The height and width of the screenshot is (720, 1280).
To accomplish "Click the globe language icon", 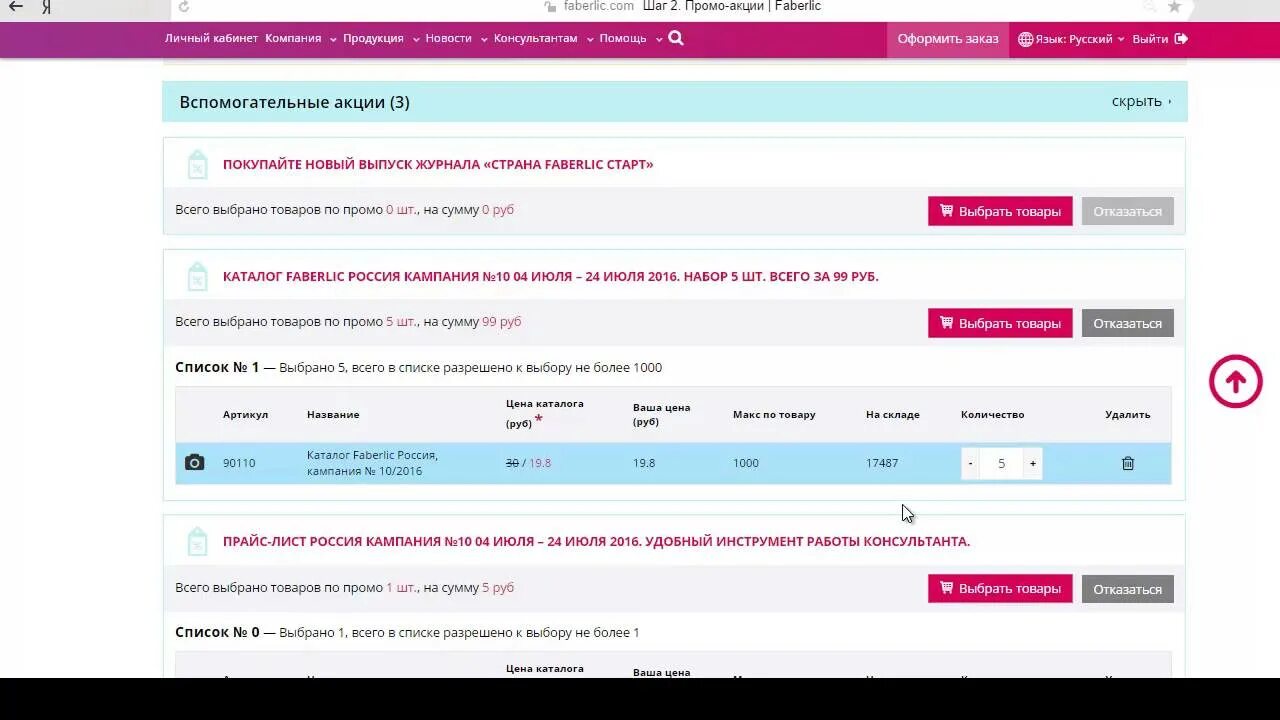I will point(1025,39).
